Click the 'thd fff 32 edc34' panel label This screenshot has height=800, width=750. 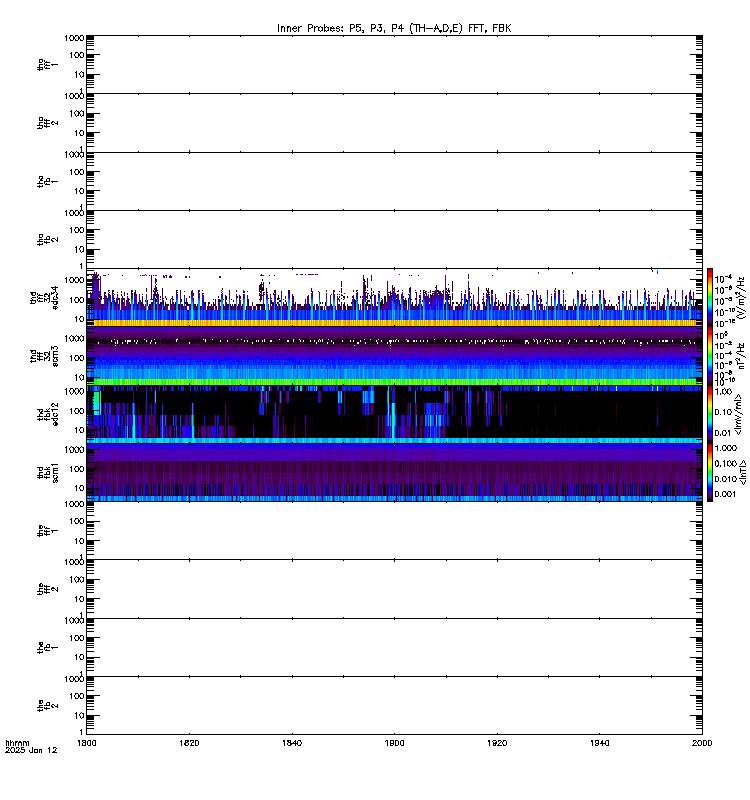[44, 297]
